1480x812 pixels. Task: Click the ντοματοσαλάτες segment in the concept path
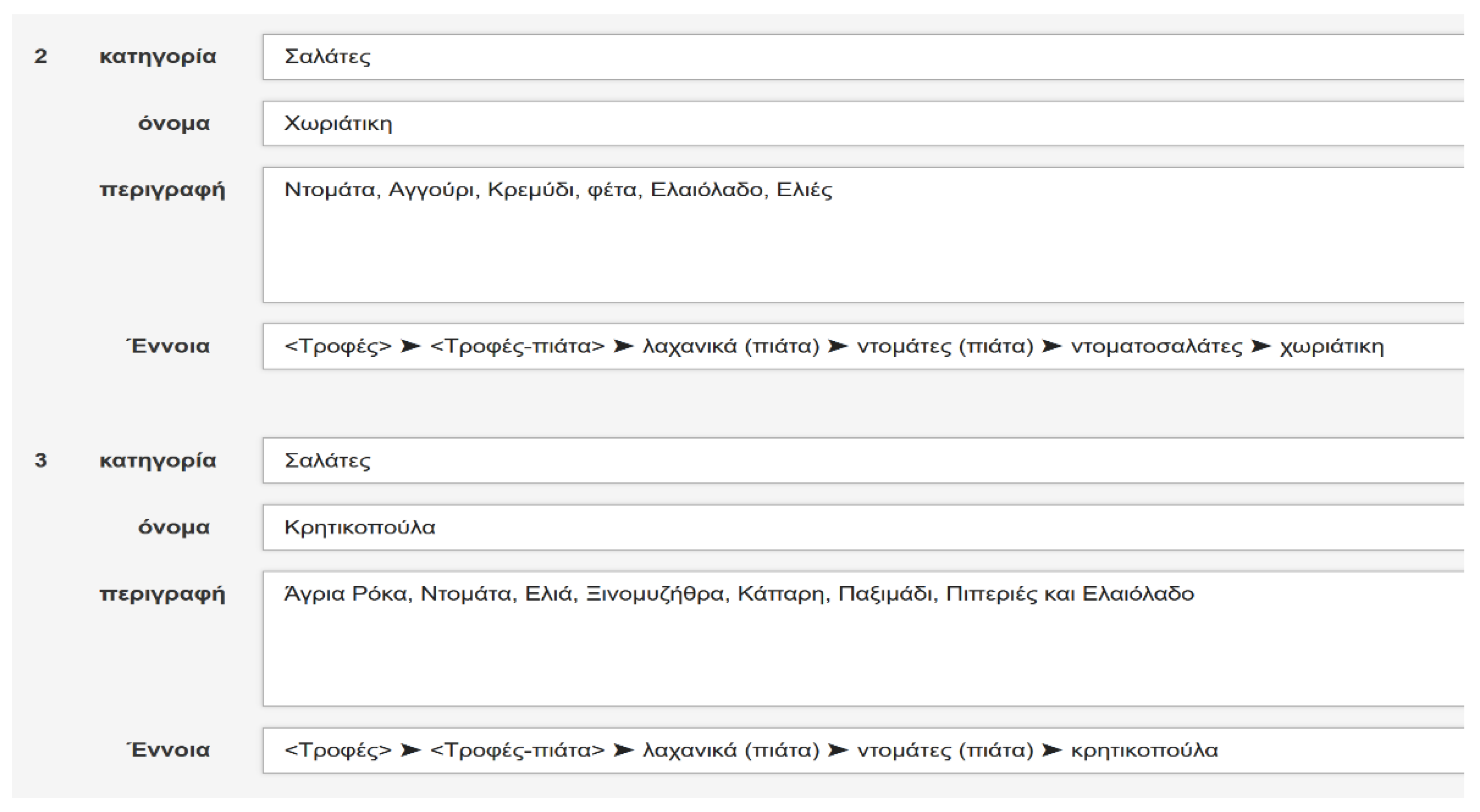point(1156,347)
